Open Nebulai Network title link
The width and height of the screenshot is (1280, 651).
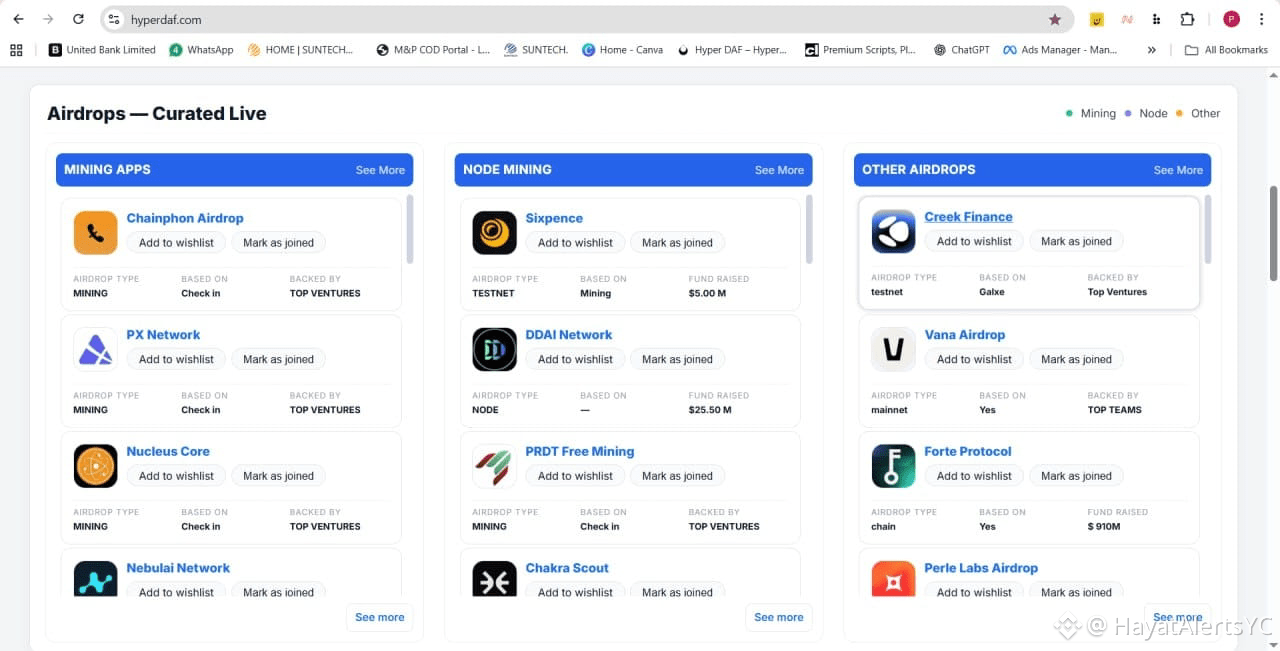178,568
